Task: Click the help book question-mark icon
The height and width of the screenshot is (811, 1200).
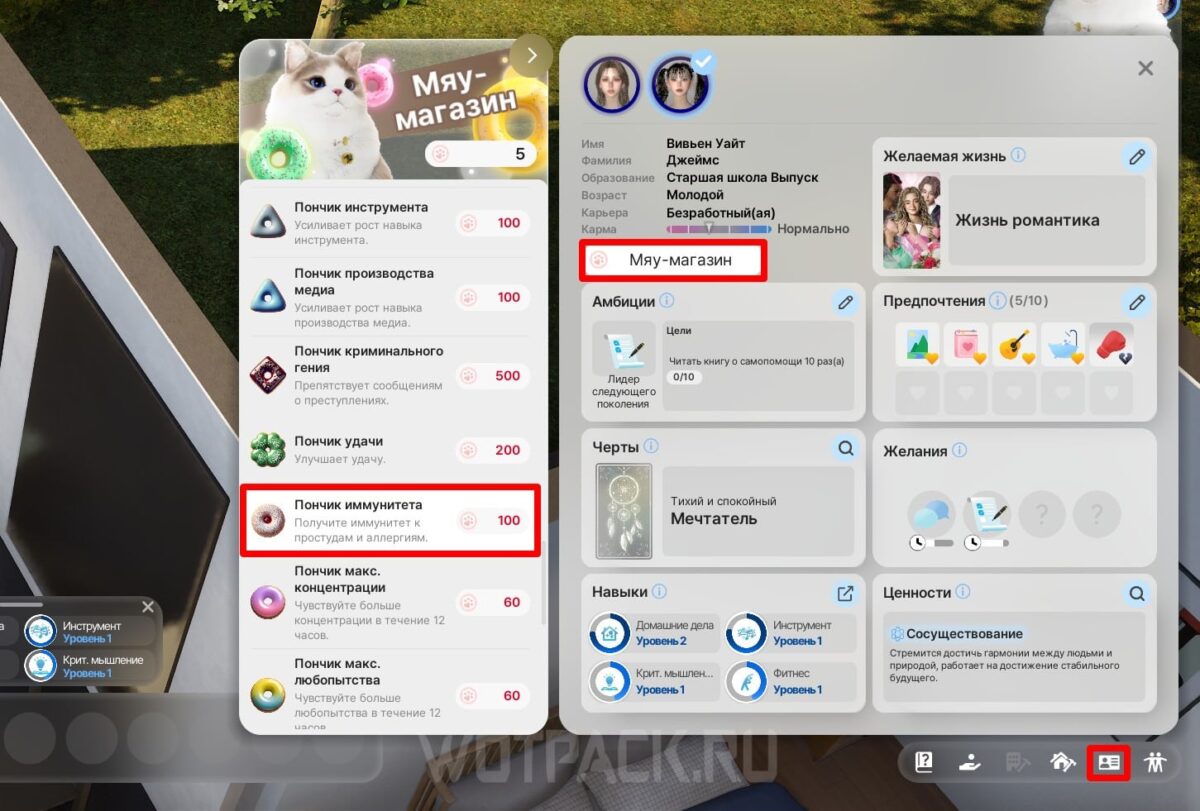Action: (x=924, y=763)
